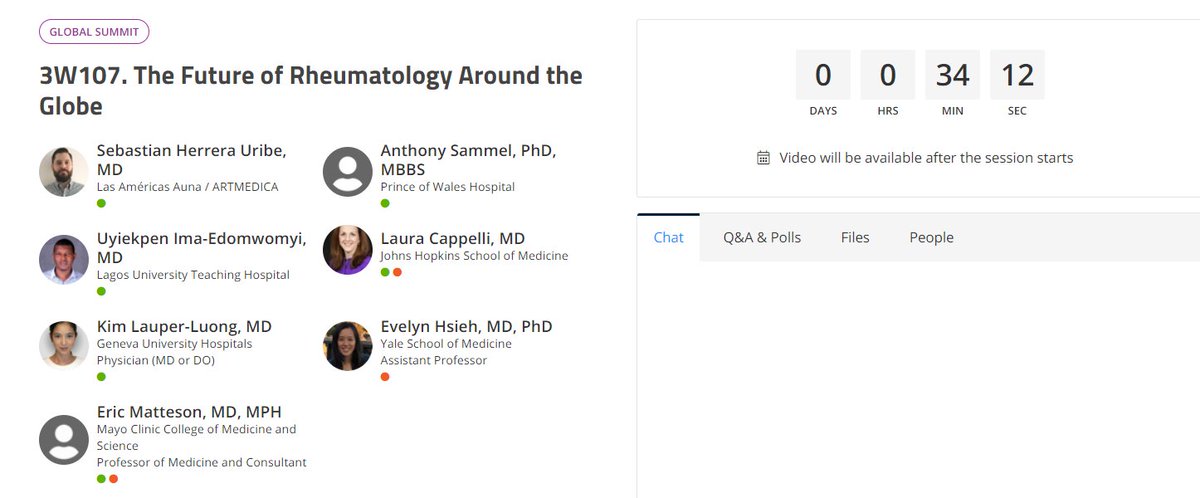Click the calendar icon beside video notice

click(x=763, y=158)
